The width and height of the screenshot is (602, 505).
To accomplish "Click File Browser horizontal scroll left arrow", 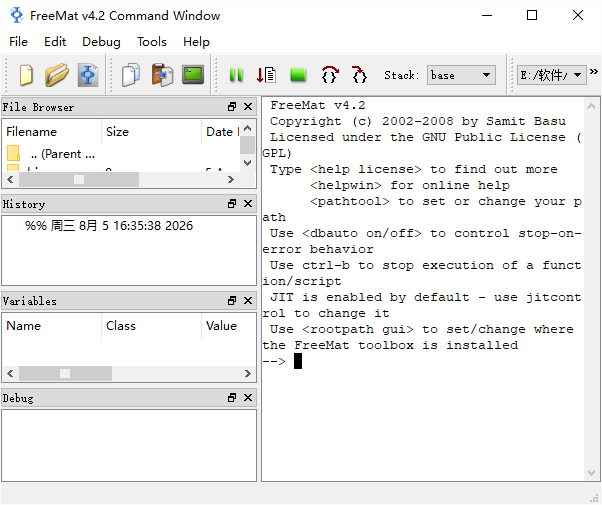I will (10, 179).
